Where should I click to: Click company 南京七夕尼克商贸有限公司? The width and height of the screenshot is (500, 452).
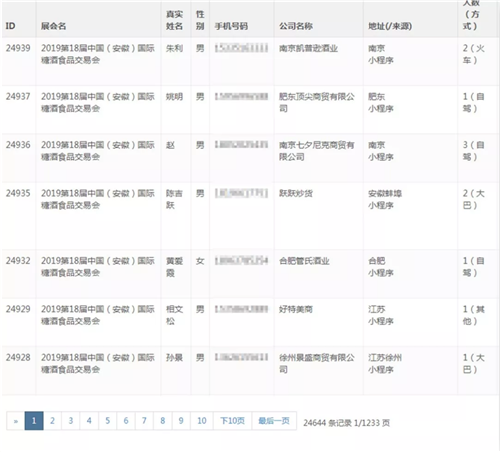click(317, 151)
